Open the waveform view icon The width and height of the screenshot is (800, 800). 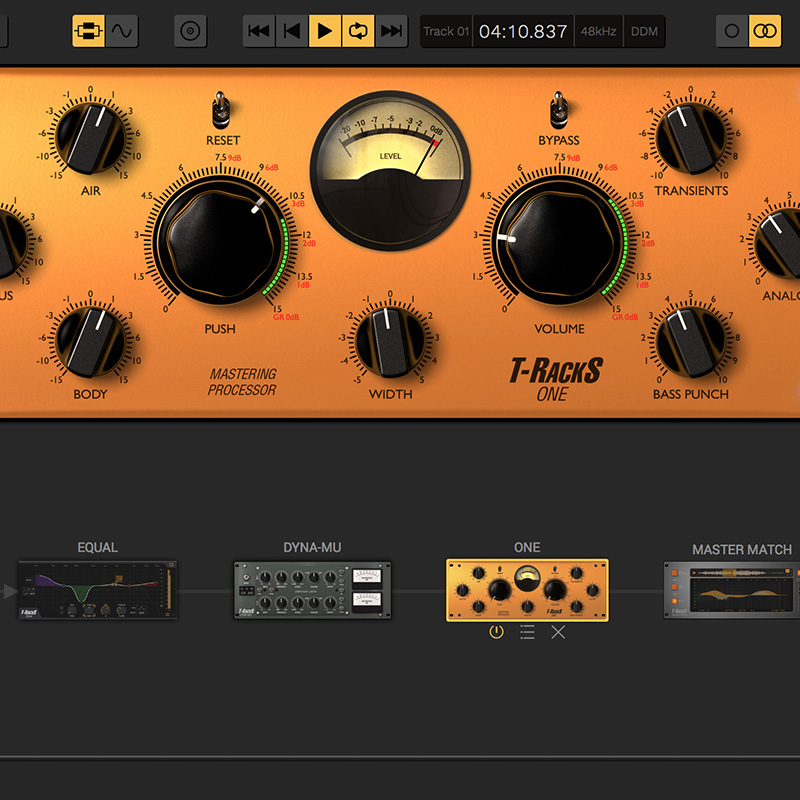(x=122, y=31)
